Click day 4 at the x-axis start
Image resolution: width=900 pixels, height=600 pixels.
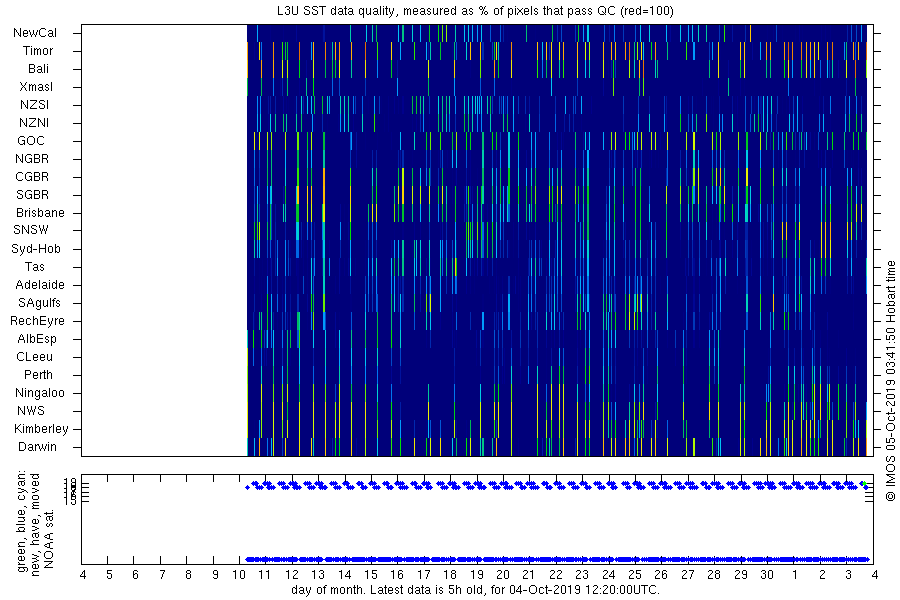click(x=83, y=575)
